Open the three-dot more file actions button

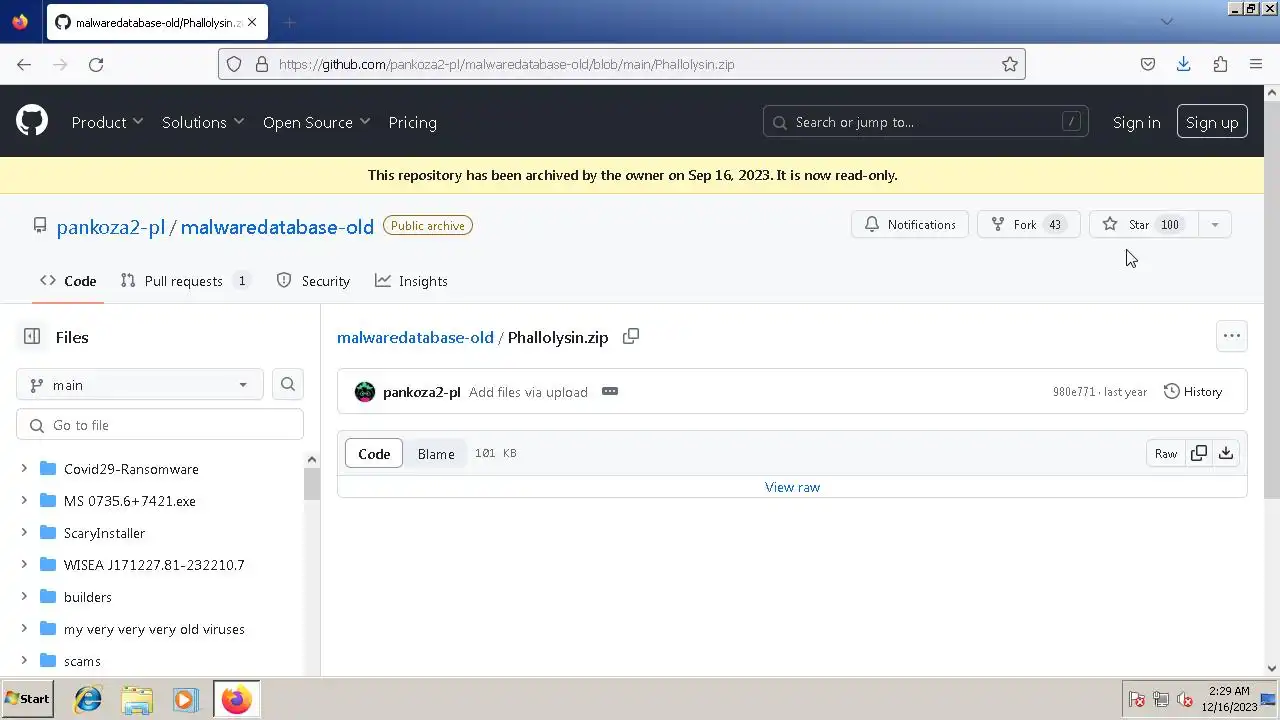pyautogui.click(x=1232, y=336)
